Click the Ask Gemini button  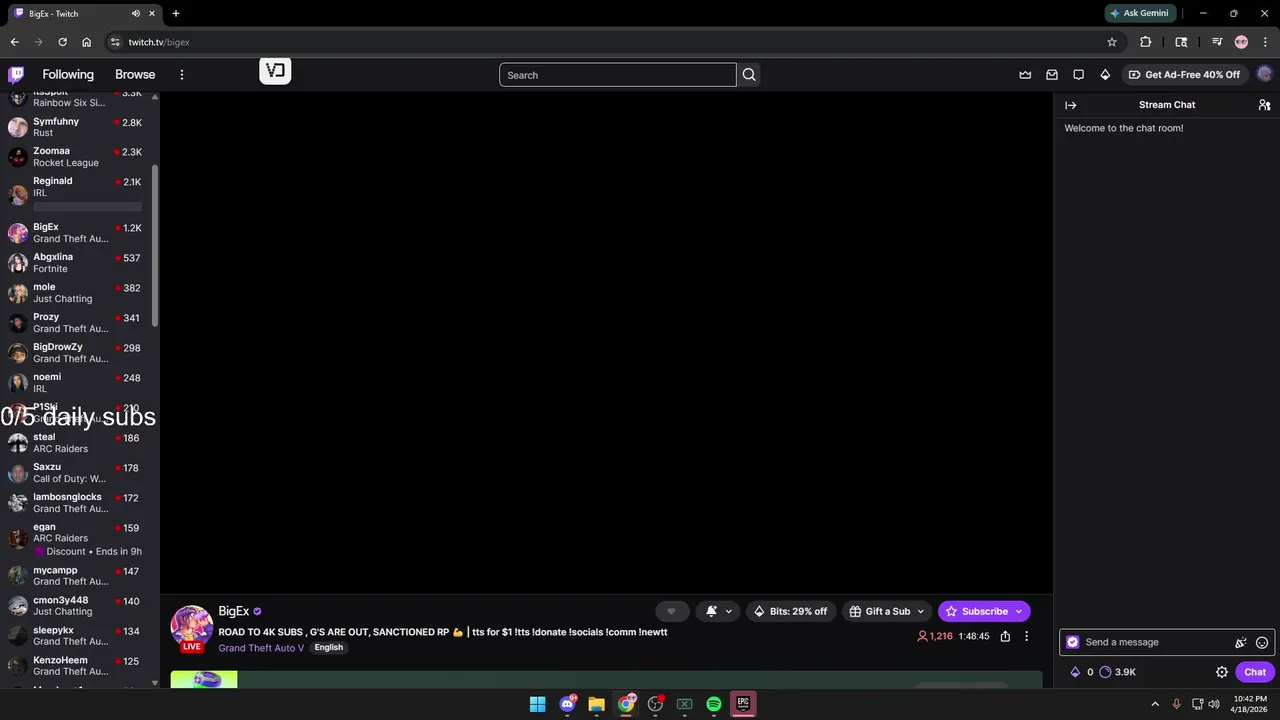tap(1138, 13)
